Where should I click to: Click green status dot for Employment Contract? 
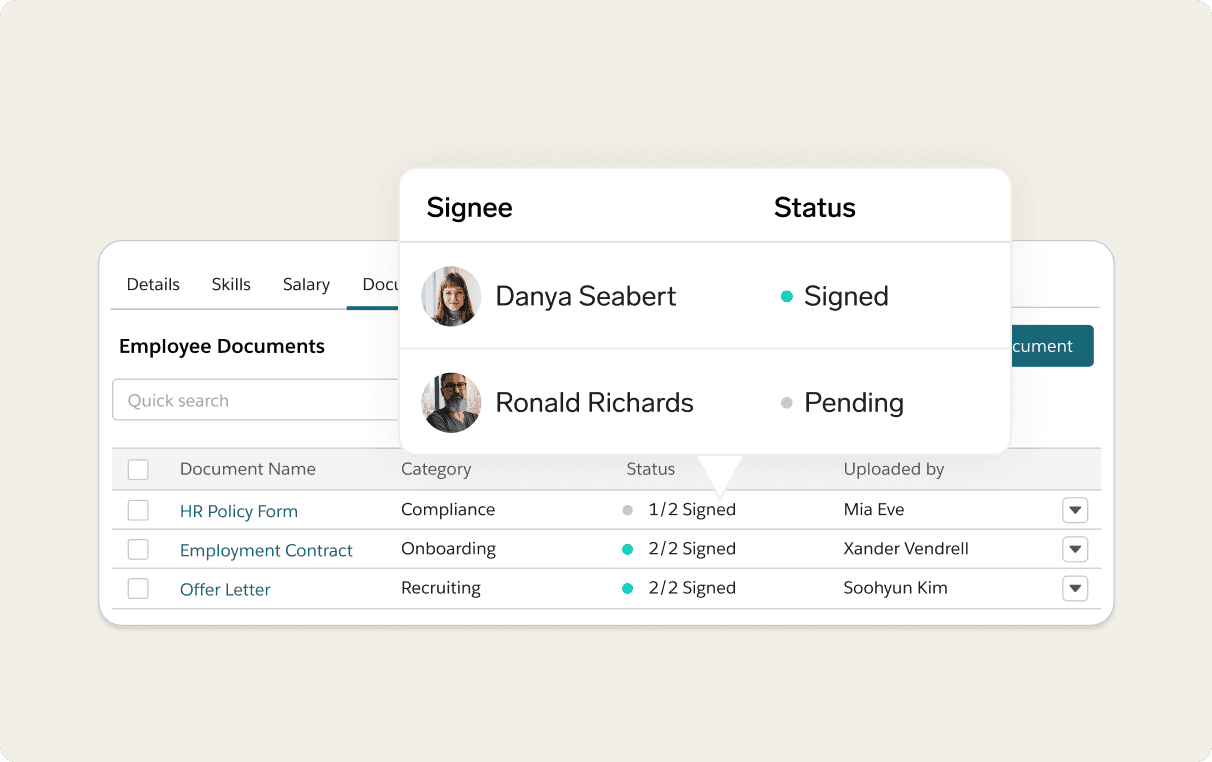coord(628,549)
